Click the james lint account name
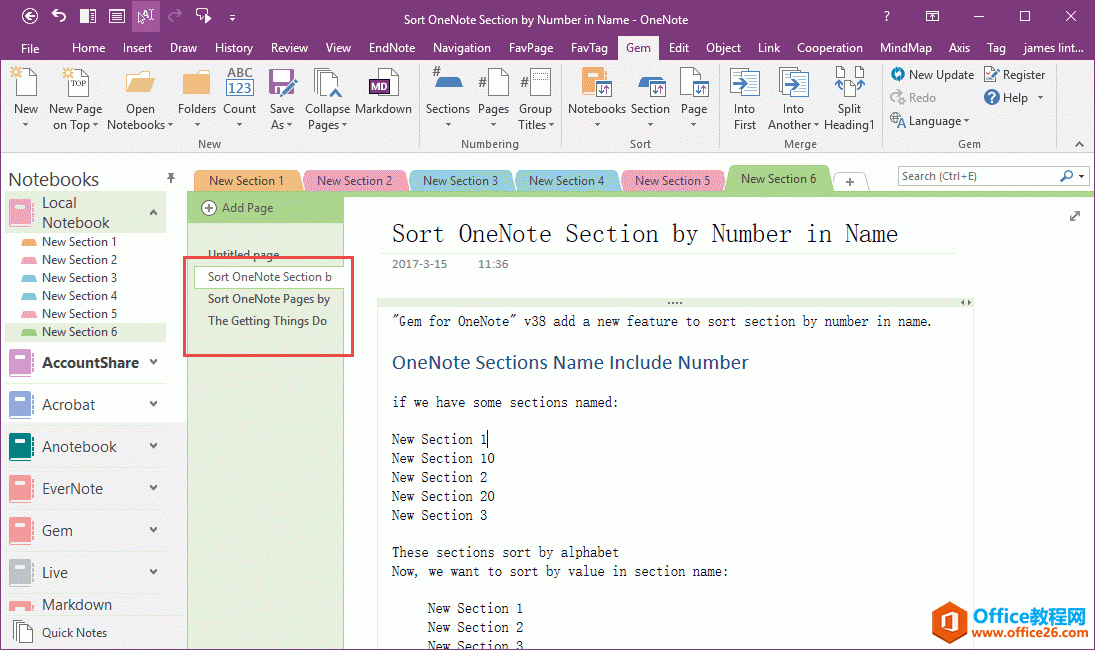1095x650 pixels. tap(1053, 47)
